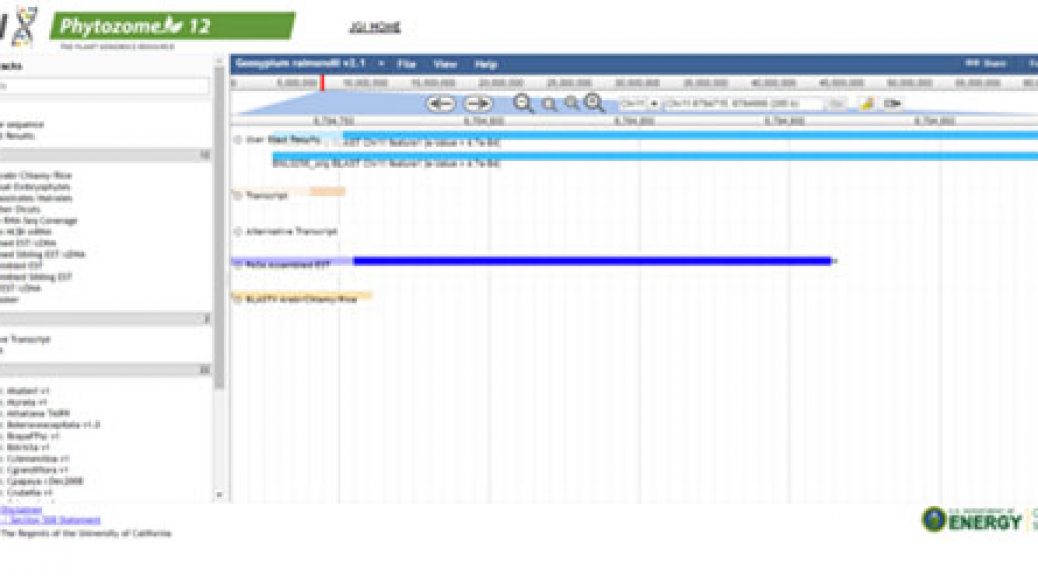Pan the genome view left
Screen dimensions: 1038x576
coord(440,104)
